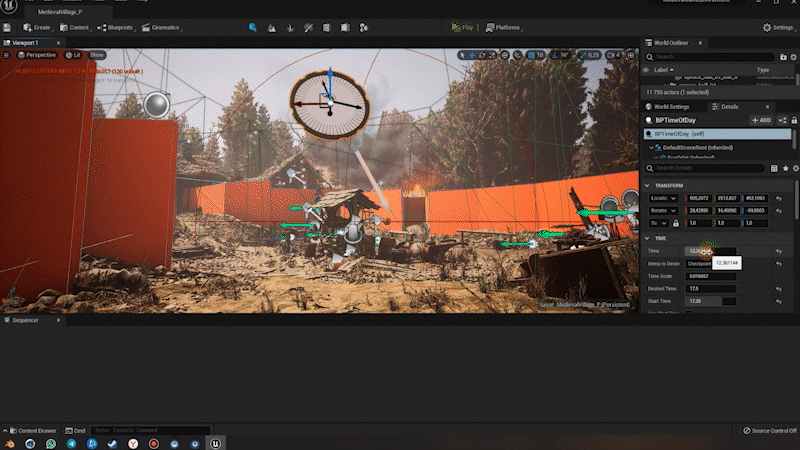Collapse the Time section
The image size is (800, 450).
(x=647, y=238)
